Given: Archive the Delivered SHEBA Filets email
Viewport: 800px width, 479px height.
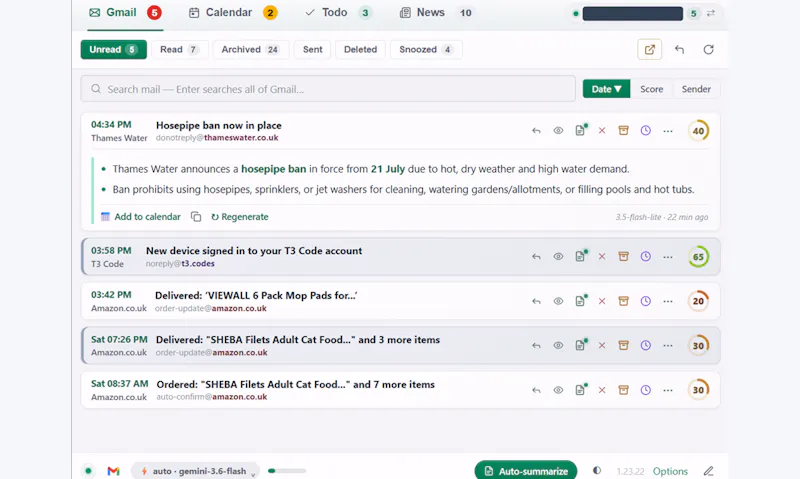Looking at the screenshot, I should (623, 345).
